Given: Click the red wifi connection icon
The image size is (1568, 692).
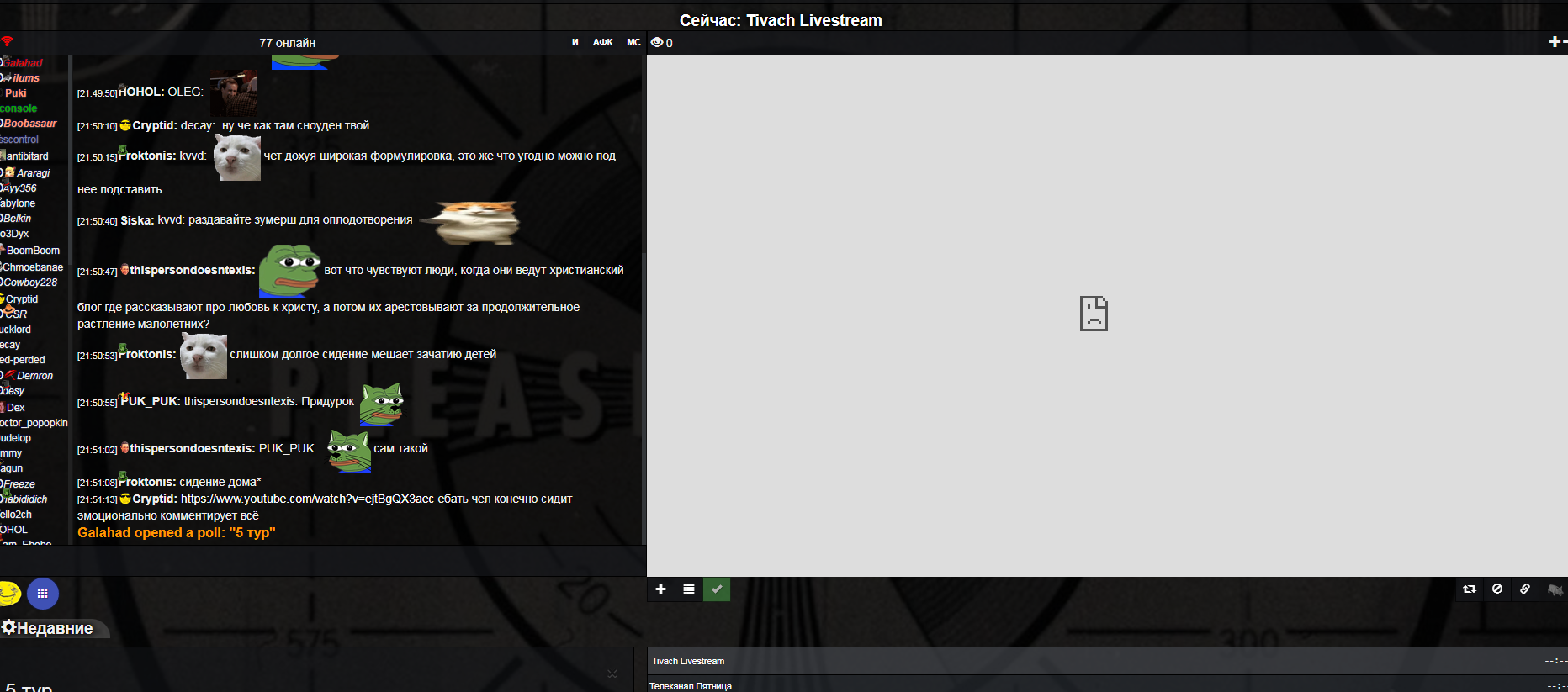Looking at the screenshot, I should pyautogui.click(x=7, y=42).
